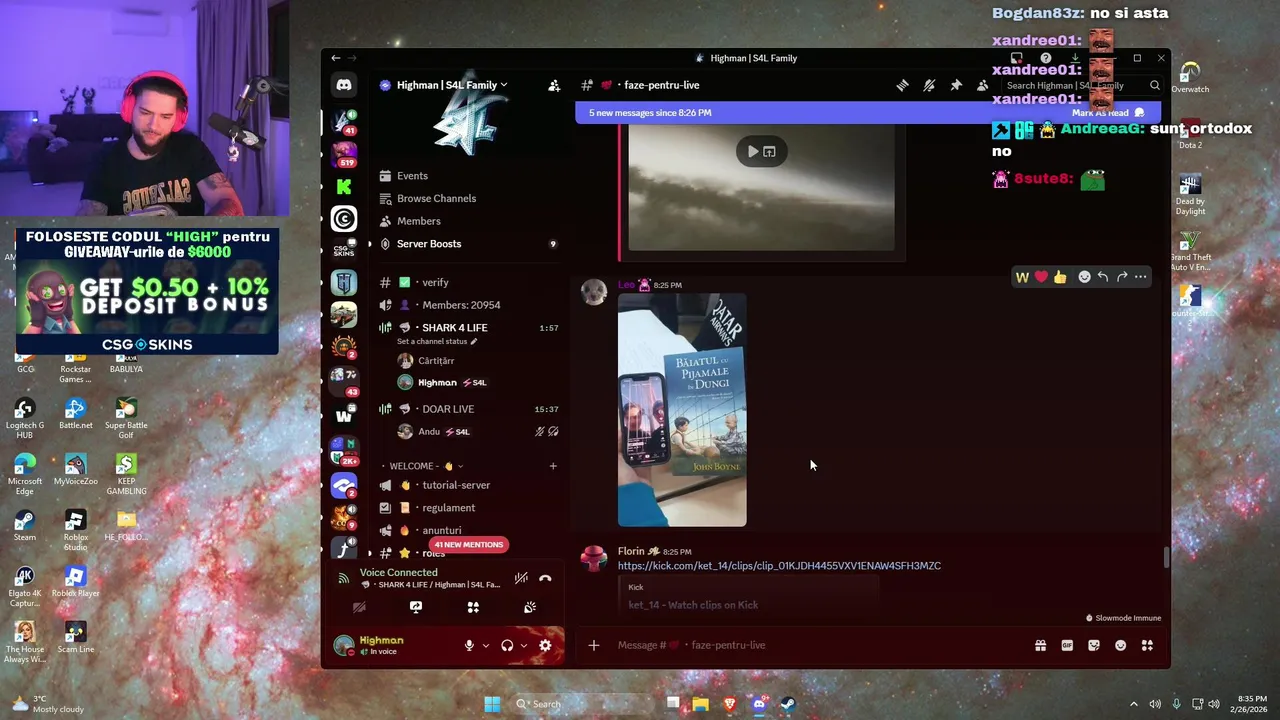Image resolution: width=1280 pixels, height=720 pixels.
Task: Toggle notification settings bell in header
Action: 929,85
